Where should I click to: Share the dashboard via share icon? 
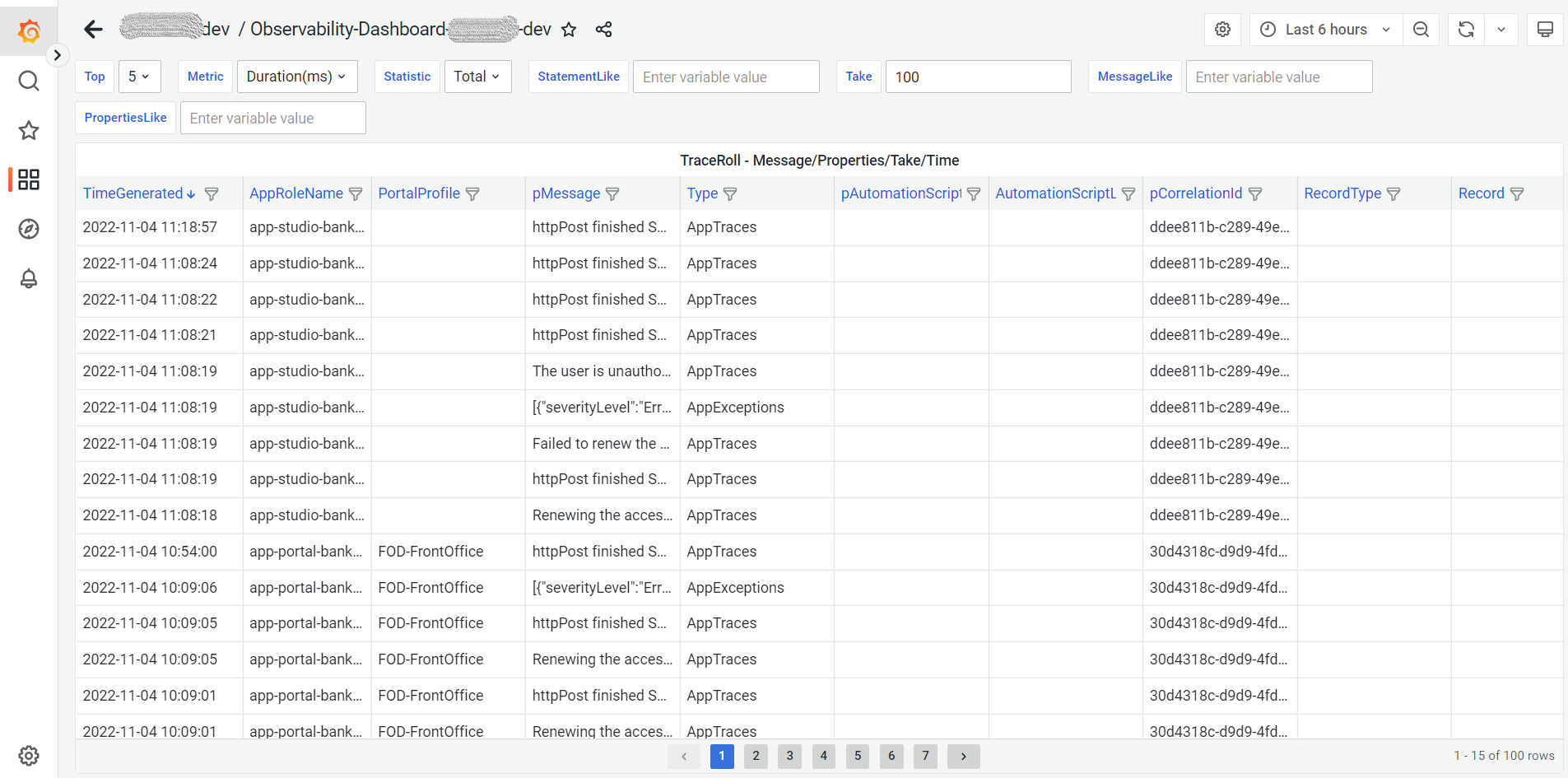point(603,30)
